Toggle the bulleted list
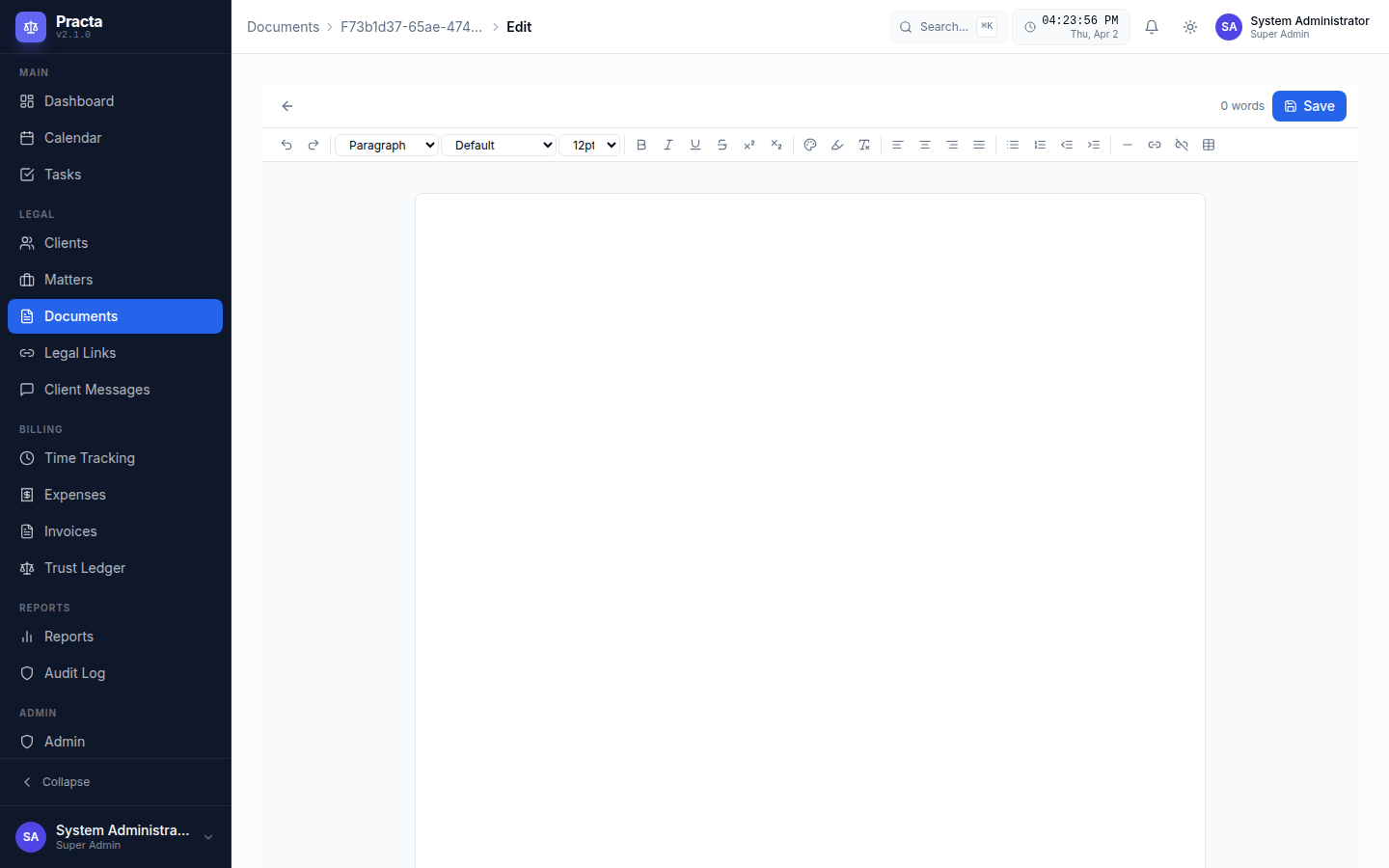This screenshot has width=1389, height=868. (1013, 145)
